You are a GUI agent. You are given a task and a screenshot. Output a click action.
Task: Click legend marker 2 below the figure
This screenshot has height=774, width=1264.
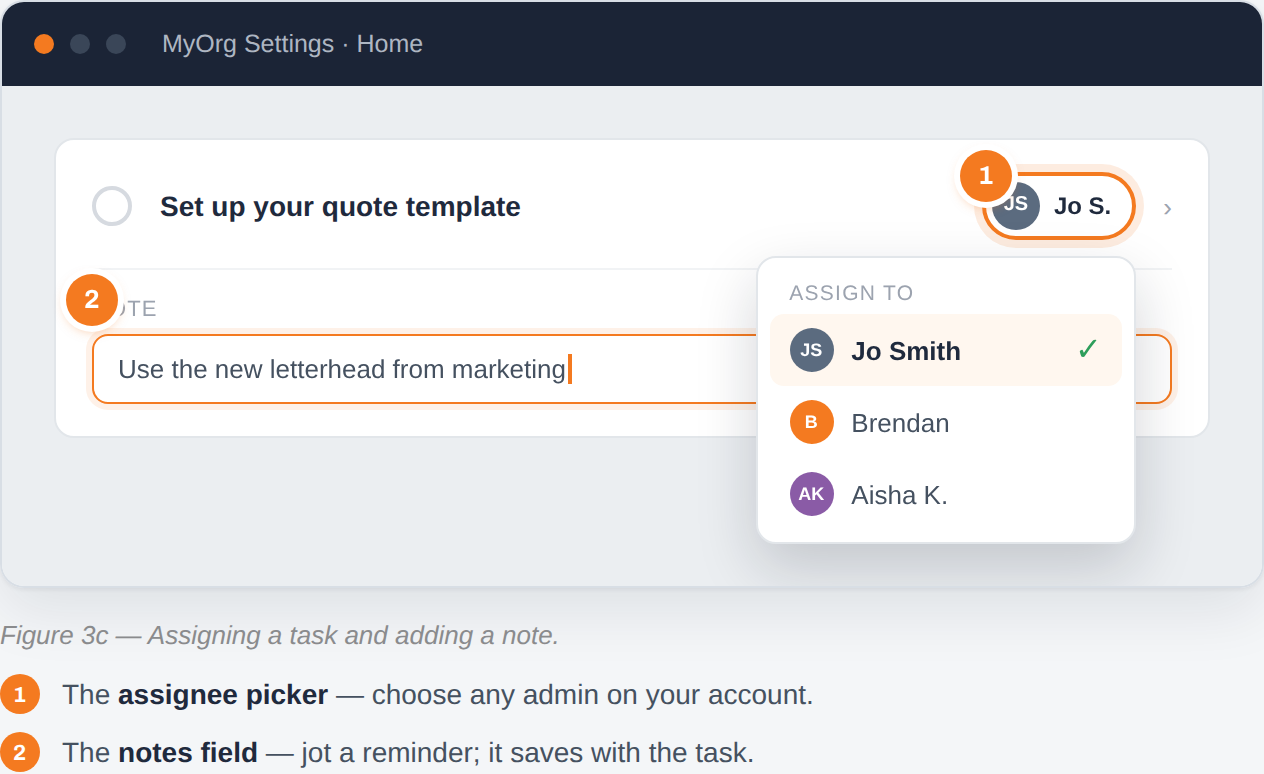click(19, 753)
